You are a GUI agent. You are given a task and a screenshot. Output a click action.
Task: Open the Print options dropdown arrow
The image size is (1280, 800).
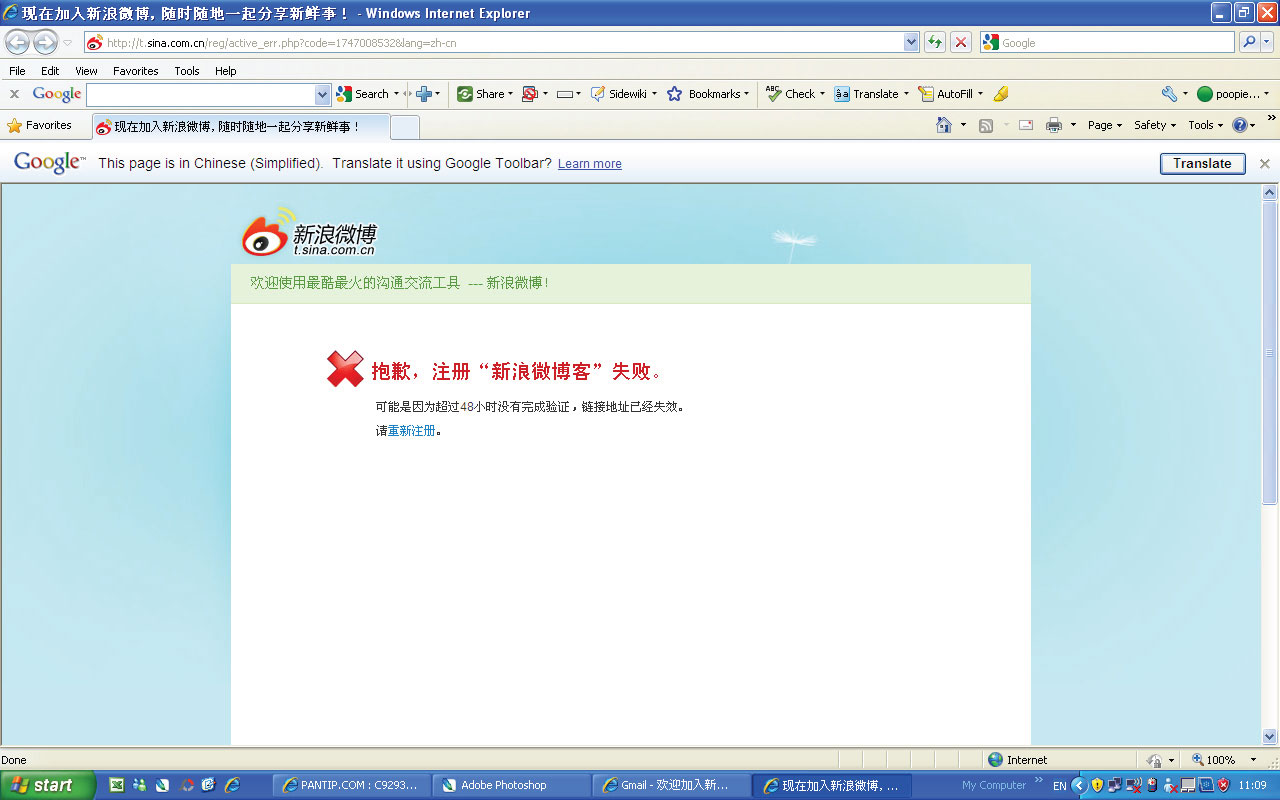pyautogui.click(x=1073, y=125)
